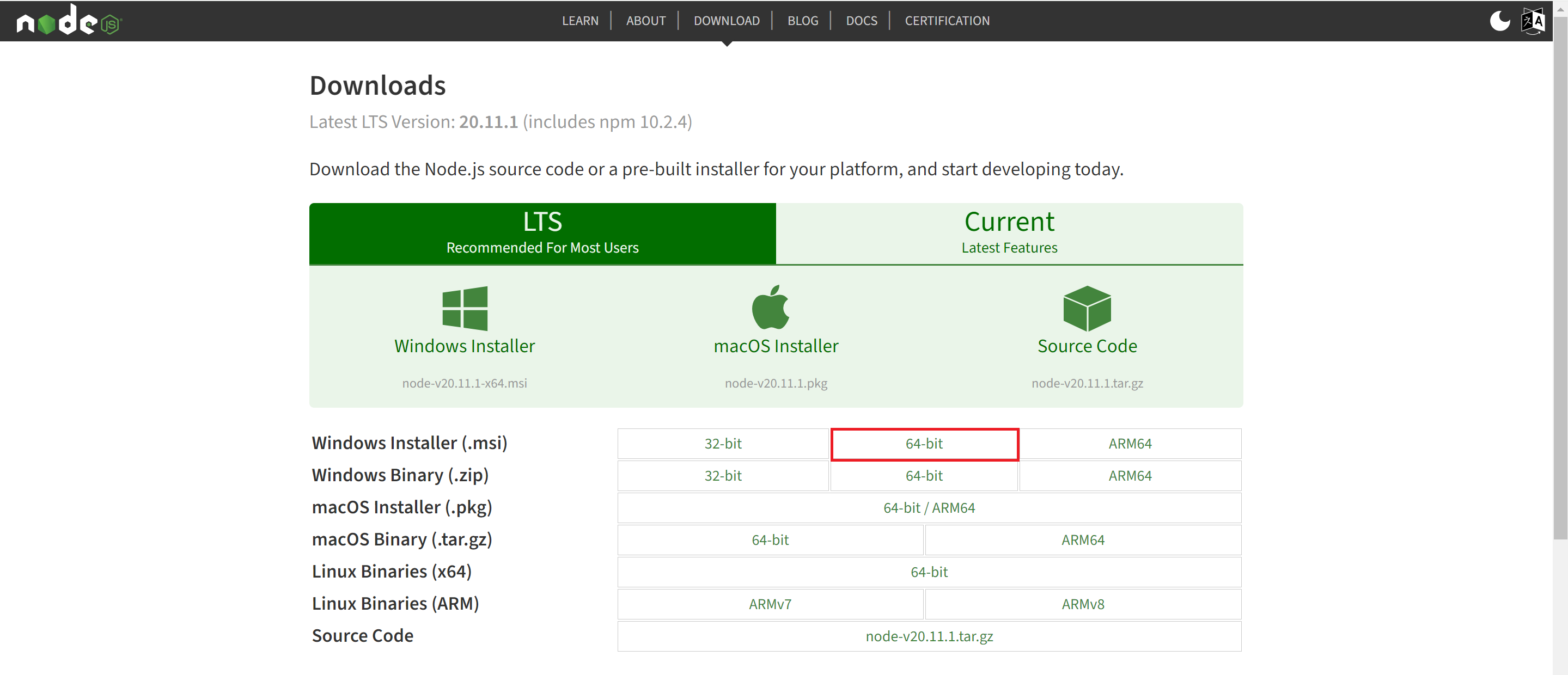Viewport: 1568px width, 675px height.
Task: Click the green cube Source Code icon
Action: click(x=1087, y=308)
